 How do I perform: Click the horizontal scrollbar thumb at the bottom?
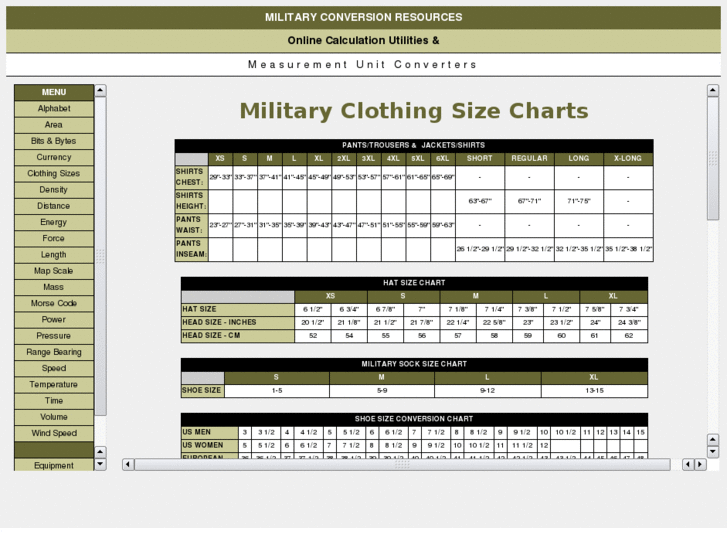tap(402, 464)
